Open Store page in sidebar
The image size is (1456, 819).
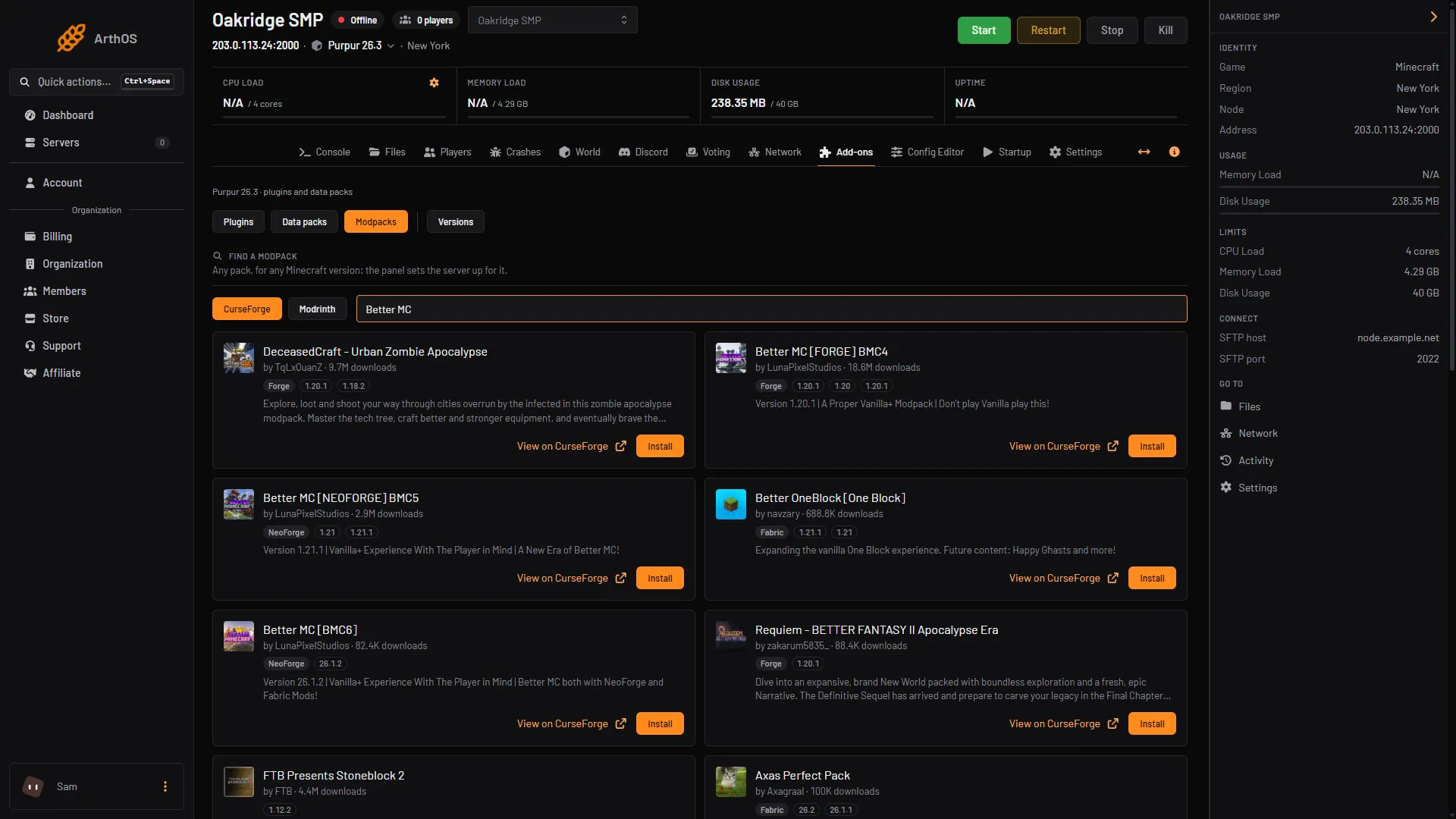point(96,318)
